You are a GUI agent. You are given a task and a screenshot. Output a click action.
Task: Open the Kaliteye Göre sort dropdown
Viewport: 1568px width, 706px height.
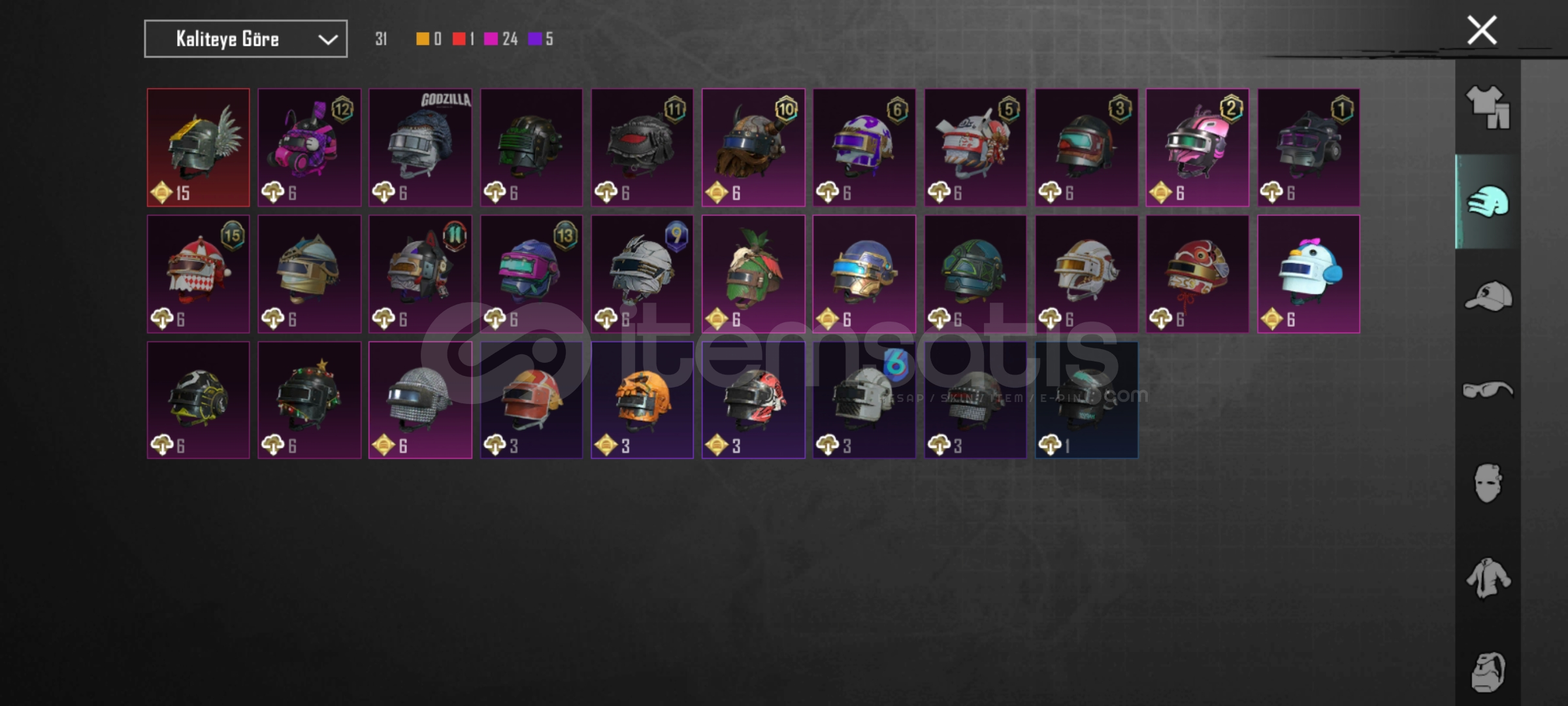click(x=246, y=39)
